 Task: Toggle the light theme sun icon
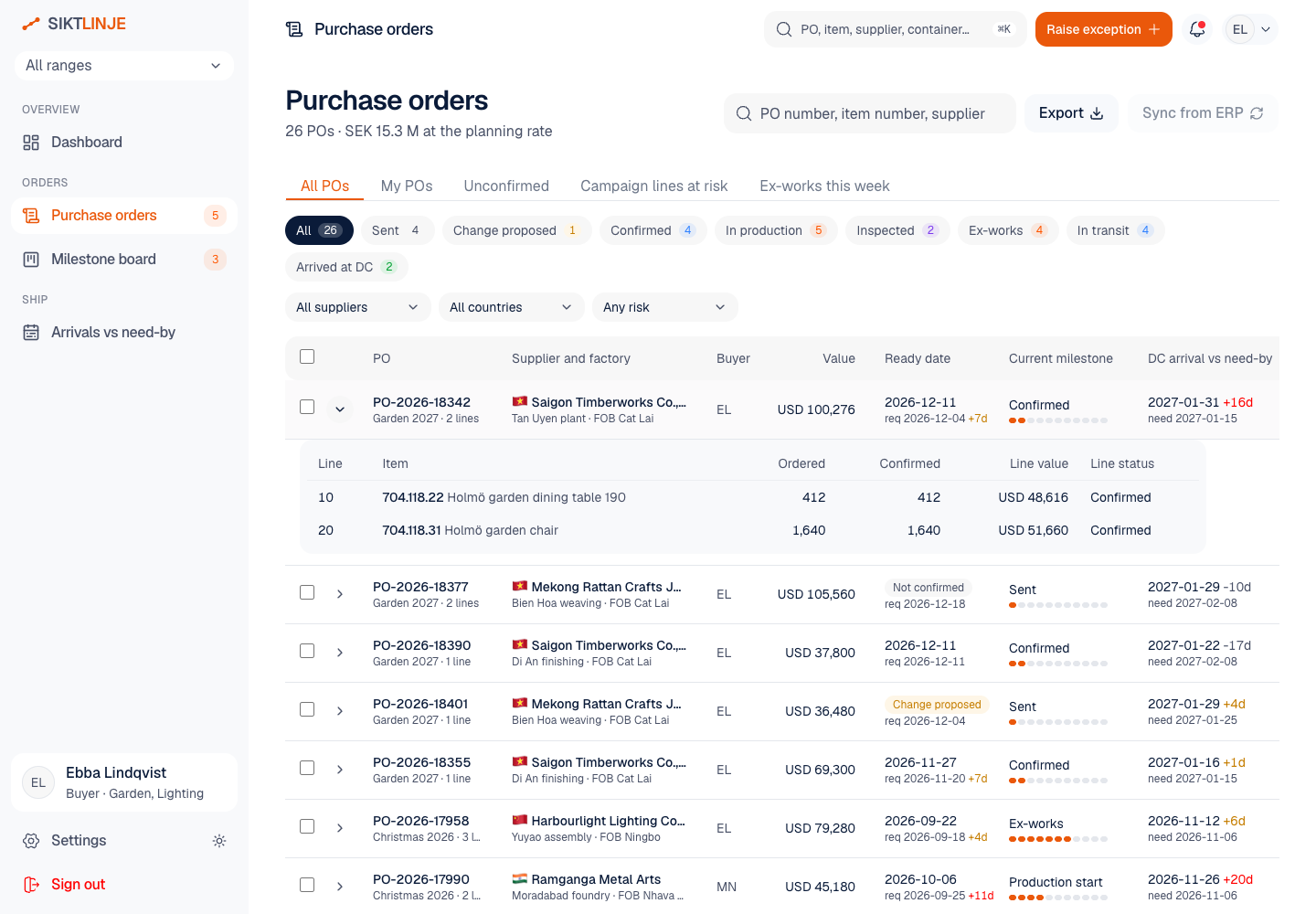pos(219,841)
